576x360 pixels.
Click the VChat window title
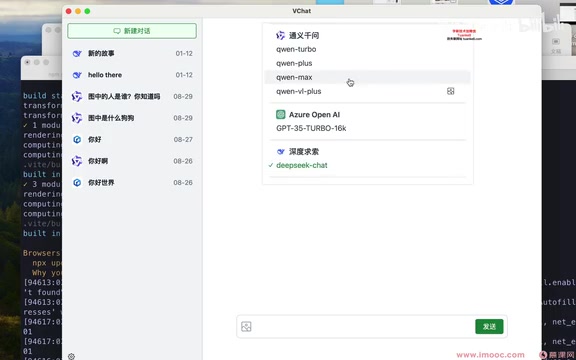(302, 11)
